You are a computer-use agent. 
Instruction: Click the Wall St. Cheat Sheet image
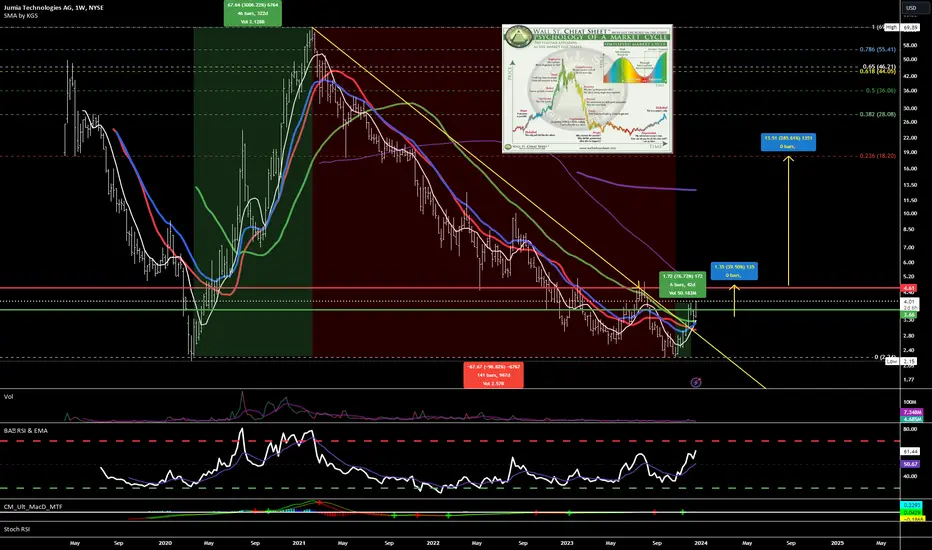tap(587, 89)
